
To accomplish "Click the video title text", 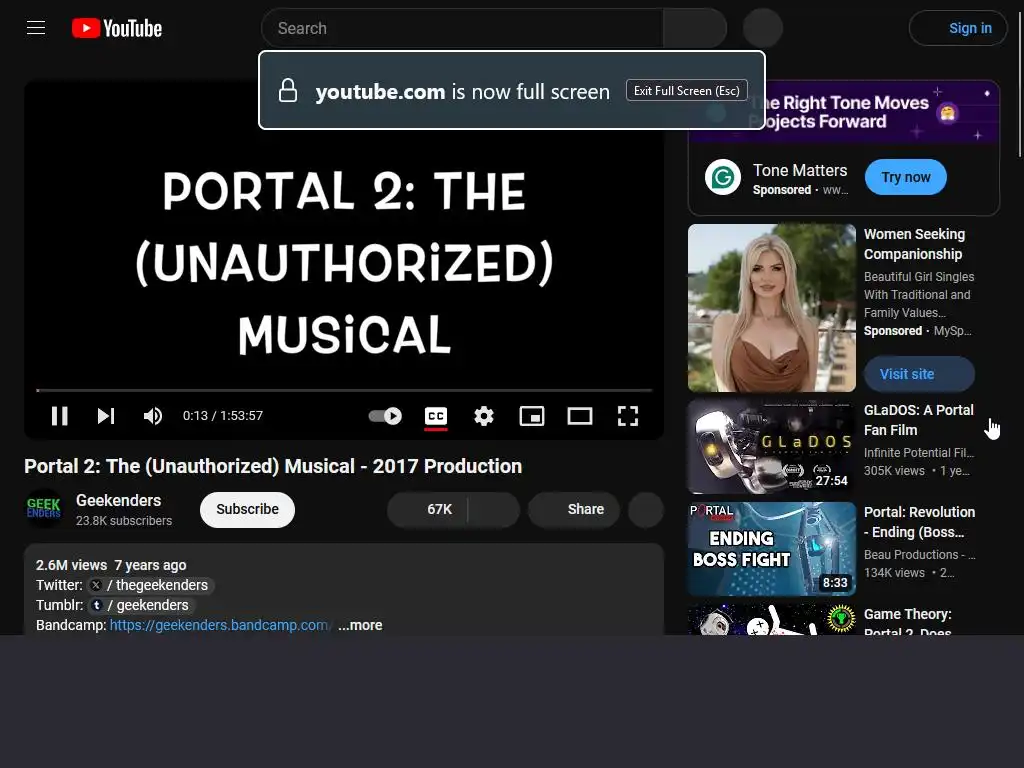I will [273, 466].
